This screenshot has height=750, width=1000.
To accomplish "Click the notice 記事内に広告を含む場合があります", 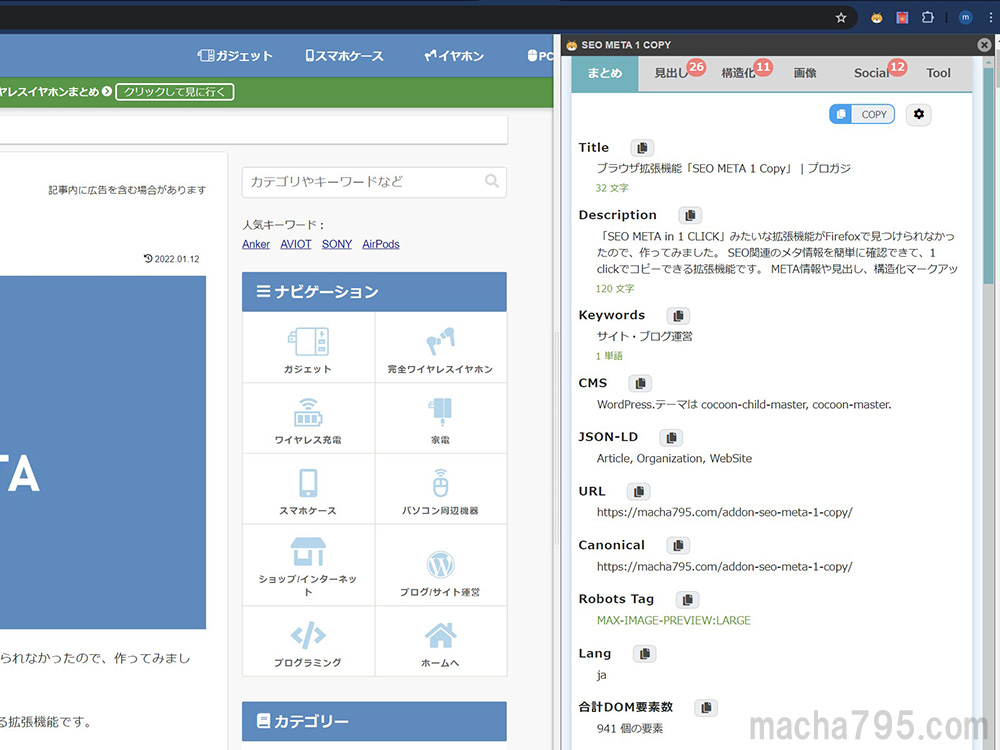I will pos(127,190).
